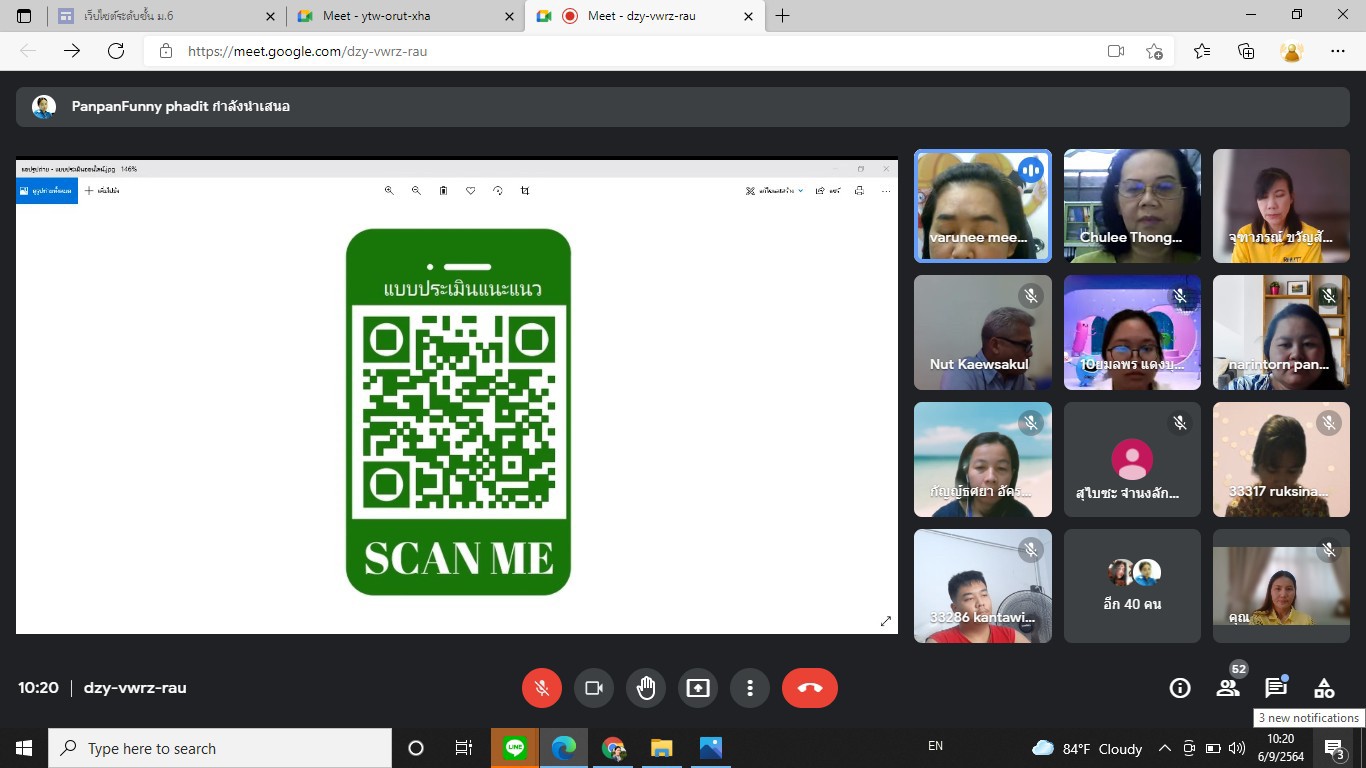Image resolution: width=1366 pixels, height=768 pixels.
Task: Open Edge settings and more menu
Action: pyautogui.click(x=1338, y=51)
